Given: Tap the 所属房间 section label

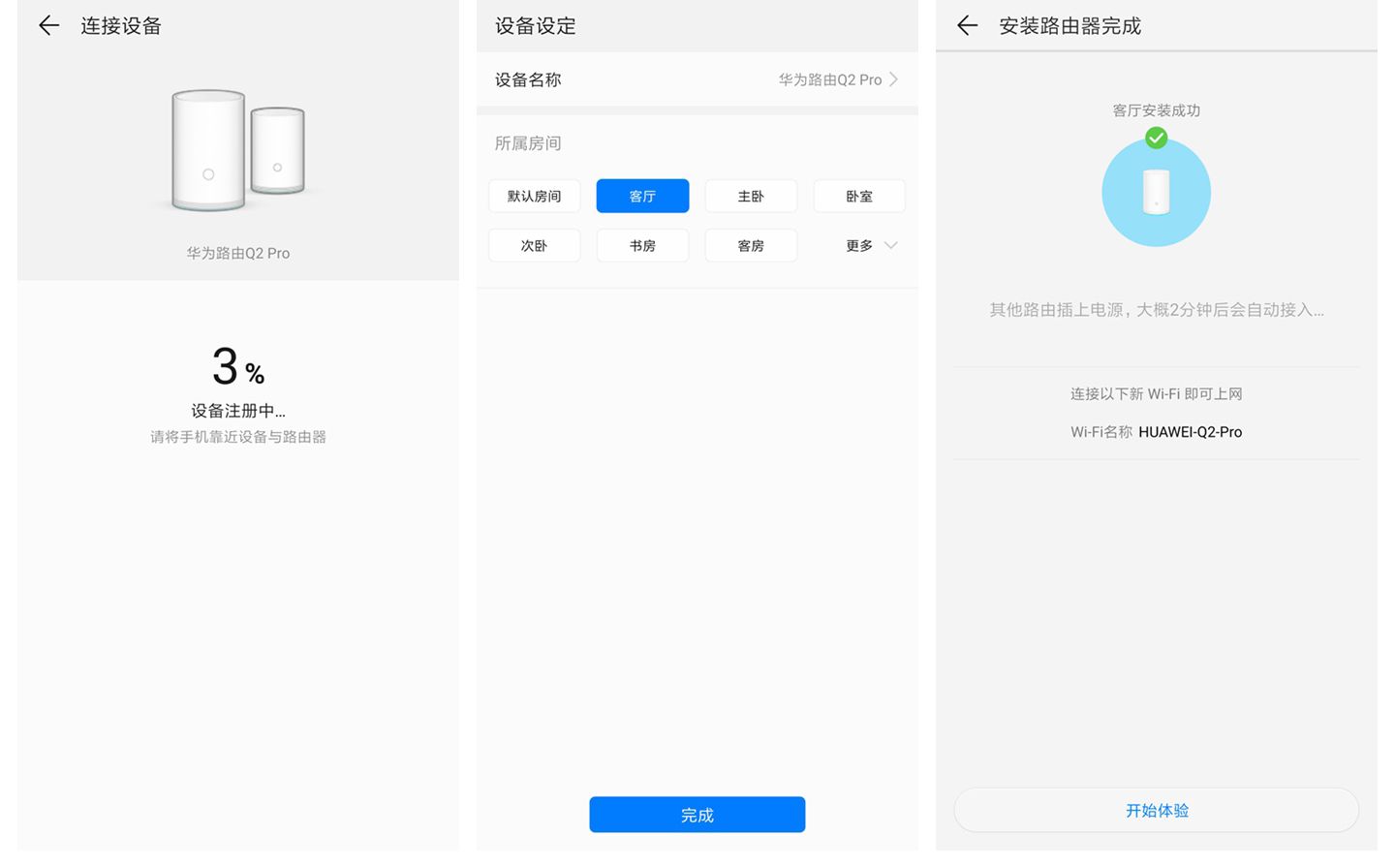Looking at the screenshot, I should tap(528, 143).
